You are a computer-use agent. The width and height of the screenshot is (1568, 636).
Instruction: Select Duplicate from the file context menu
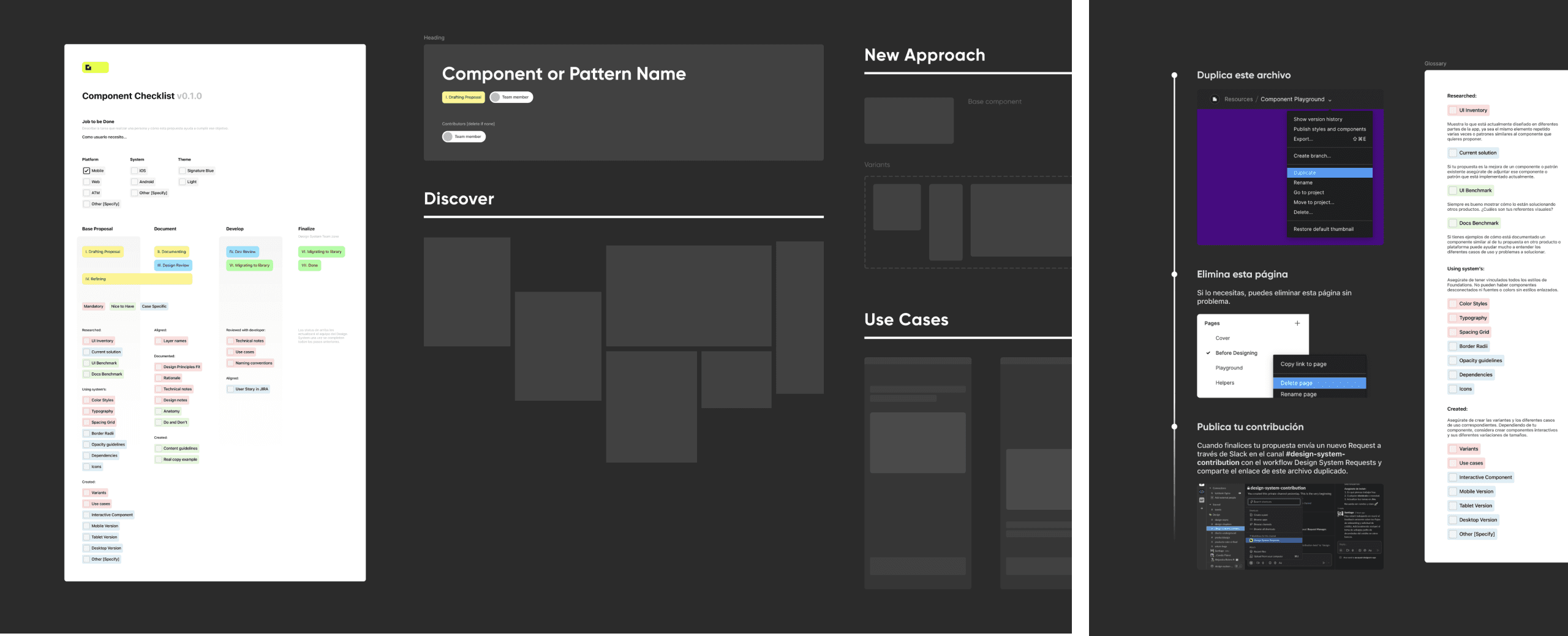point(1330,173)
